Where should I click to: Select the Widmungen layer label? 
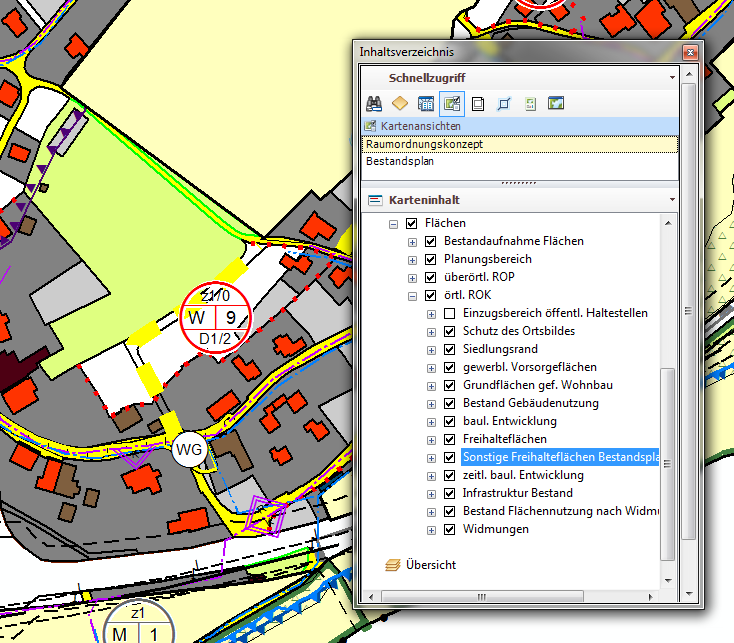coord(495,529)
